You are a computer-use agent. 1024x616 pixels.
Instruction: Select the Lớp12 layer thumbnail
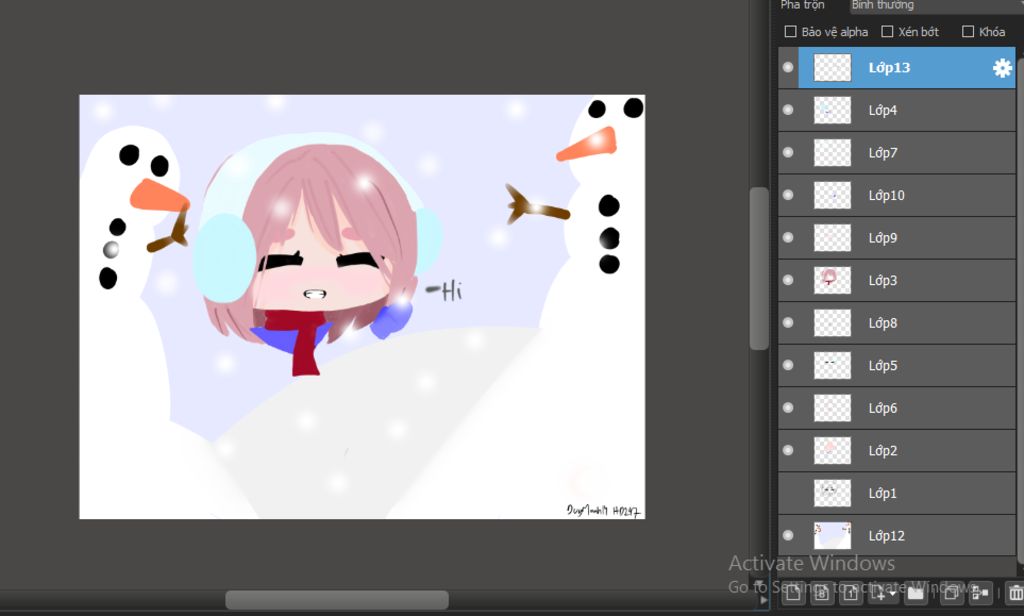[833, 535]
